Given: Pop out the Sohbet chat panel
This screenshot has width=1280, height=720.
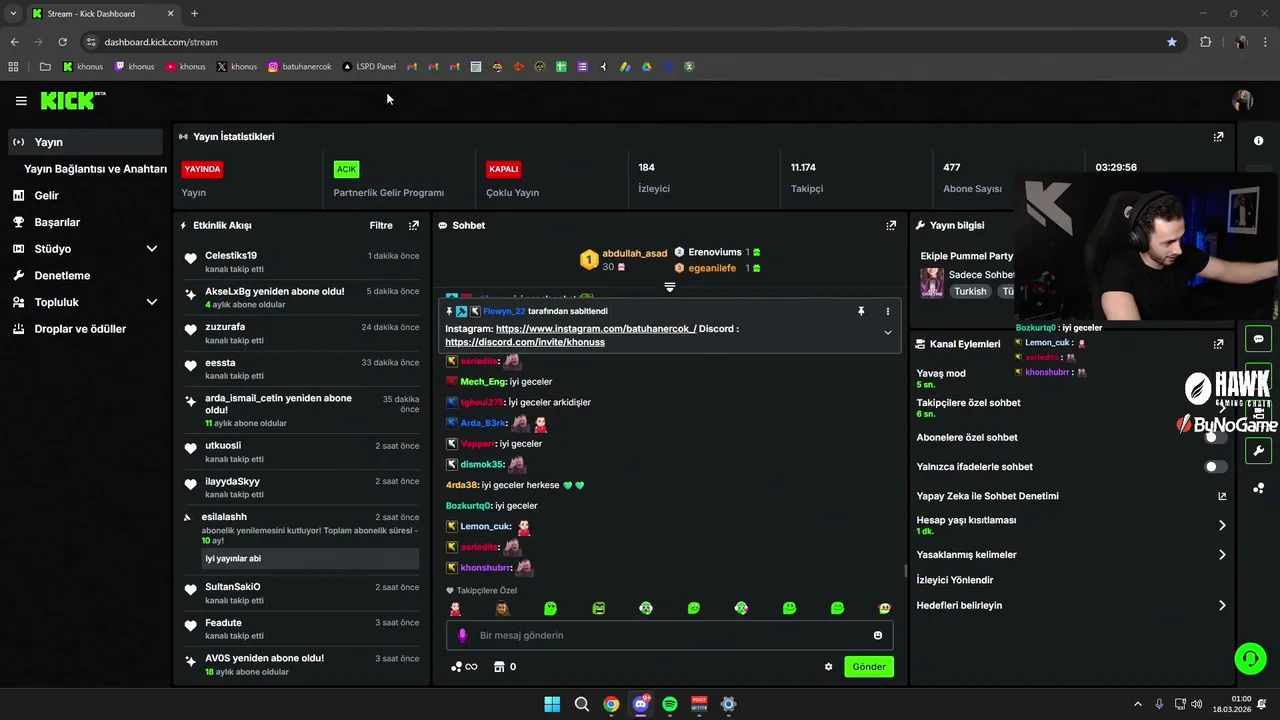Looking at the screenshot, I should pyautogui.click(x=891, y=226).
